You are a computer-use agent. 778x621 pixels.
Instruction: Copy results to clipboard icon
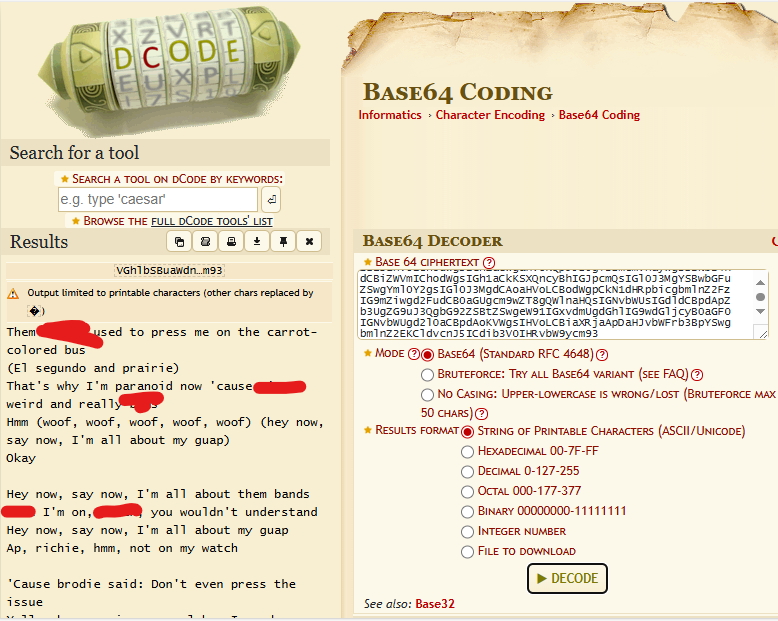pyautogui.click(x=179, y=242)
